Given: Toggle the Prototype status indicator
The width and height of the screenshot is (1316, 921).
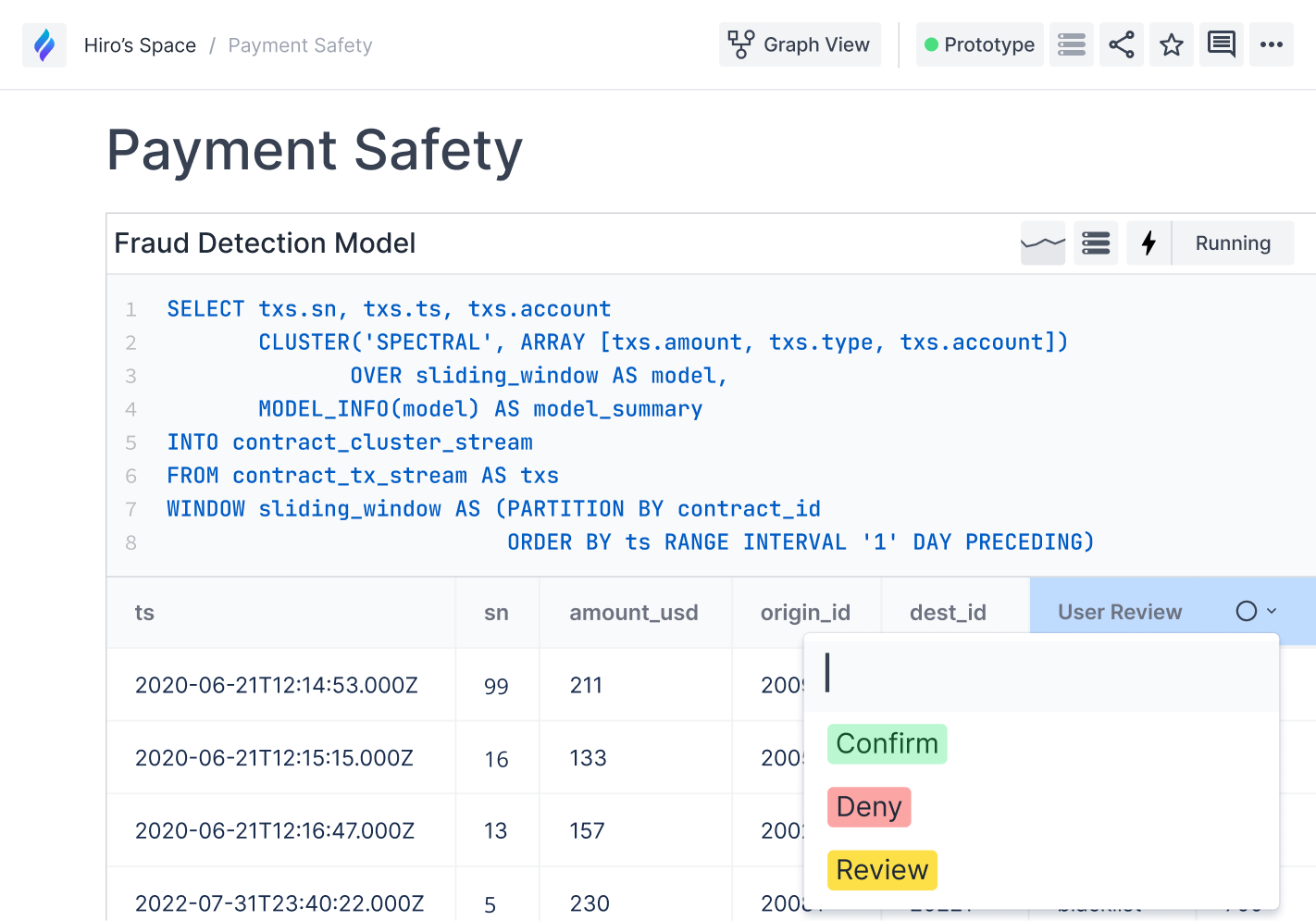Looking at the screenshot, I should [x=979, y=44].
